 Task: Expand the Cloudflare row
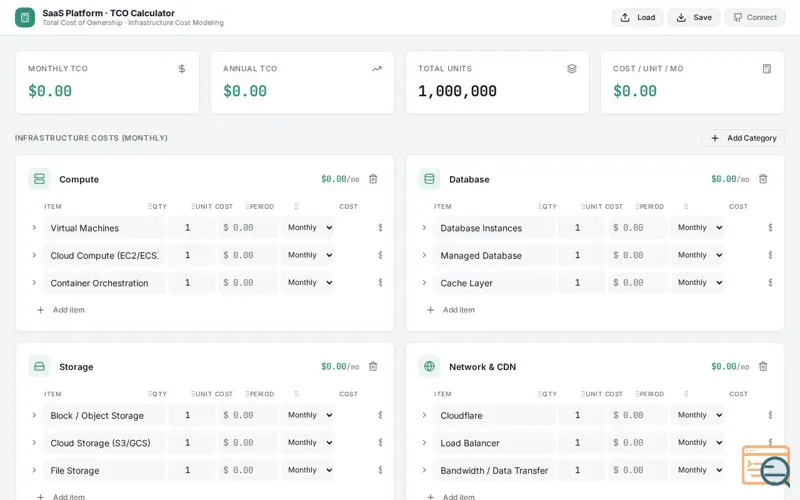pos(424,415)
